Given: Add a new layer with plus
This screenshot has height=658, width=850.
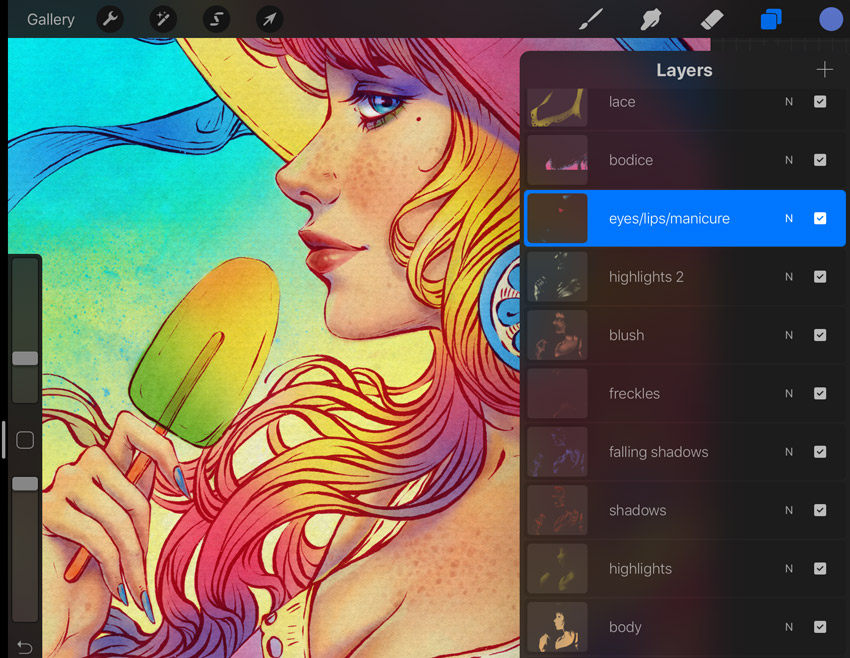Looking at the screenshot, I should coord(825,69).
